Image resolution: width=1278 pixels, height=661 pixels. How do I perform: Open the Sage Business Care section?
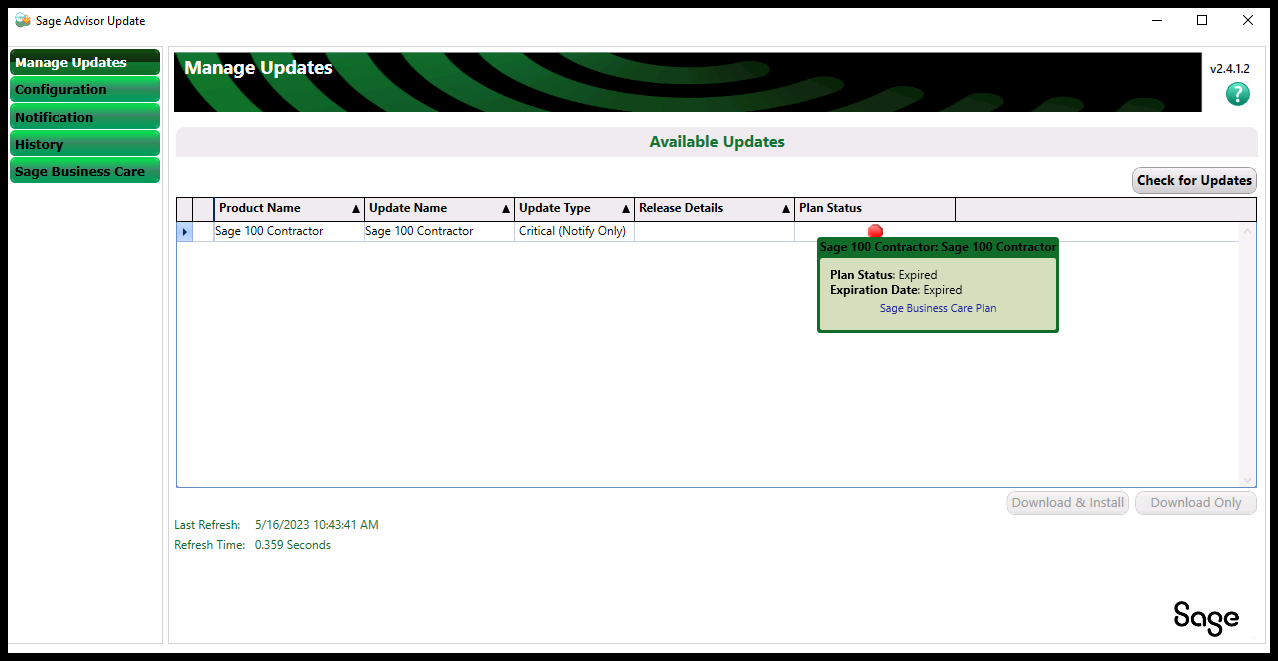click(x=85, y=171)
